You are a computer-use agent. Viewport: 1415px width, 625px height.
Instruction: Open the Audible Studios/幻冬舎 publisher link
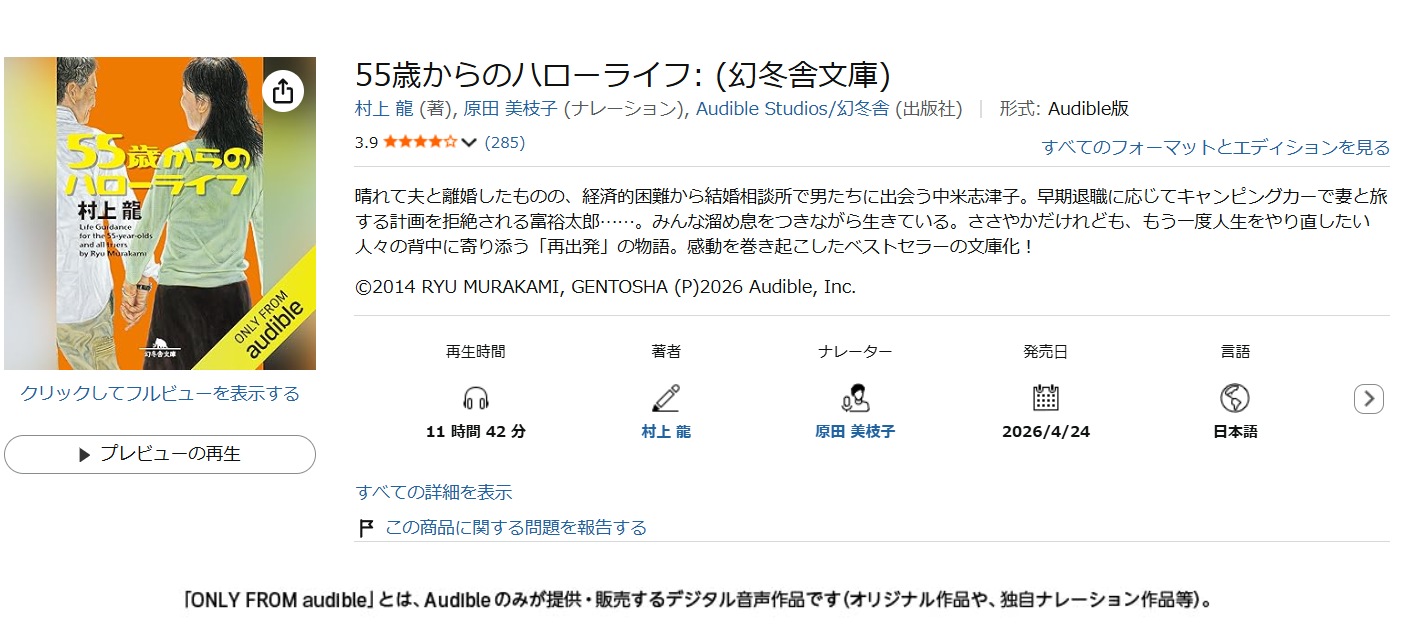[x=792, y=108]
